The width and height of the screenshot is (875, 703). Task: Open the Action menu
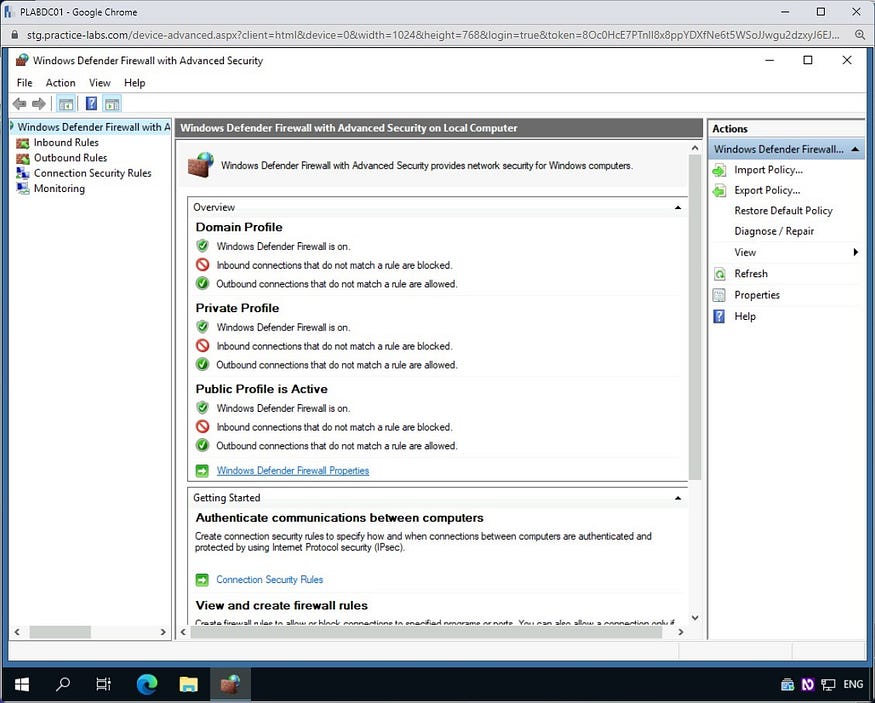tap(60, 83)
